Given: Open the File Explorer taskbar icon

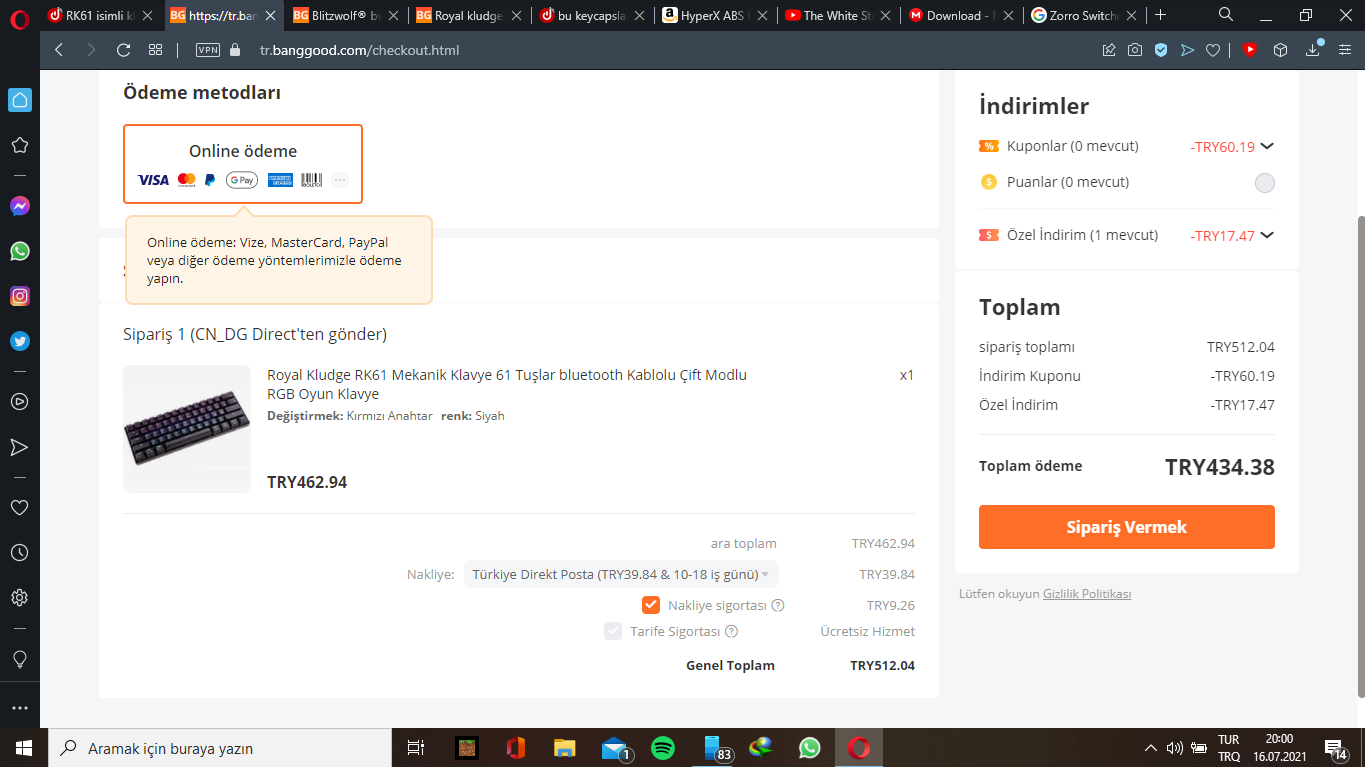Looking at the screenshot, I should 565,748.
